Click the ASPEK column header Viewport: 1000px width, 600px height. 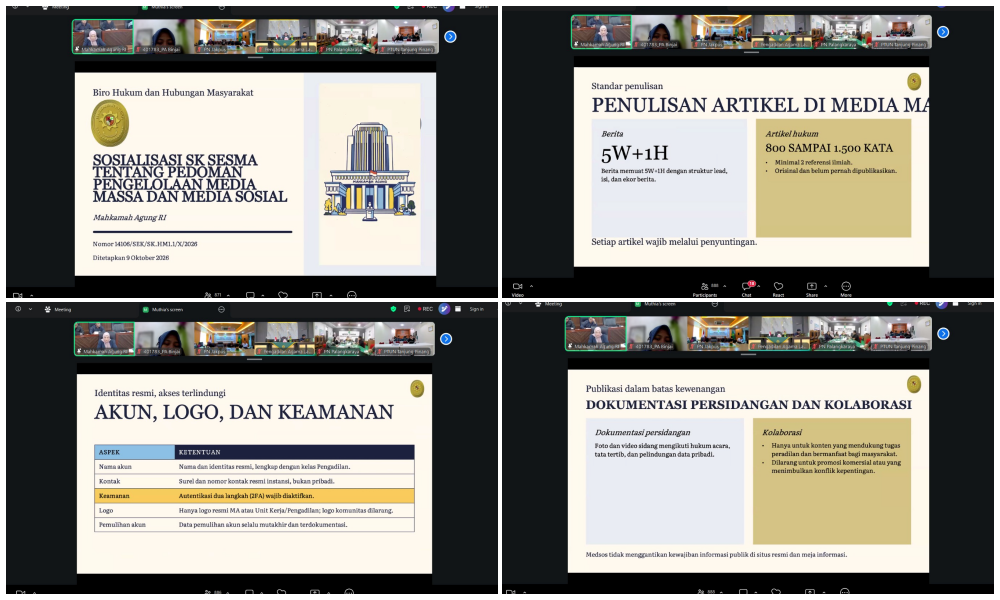135,452
